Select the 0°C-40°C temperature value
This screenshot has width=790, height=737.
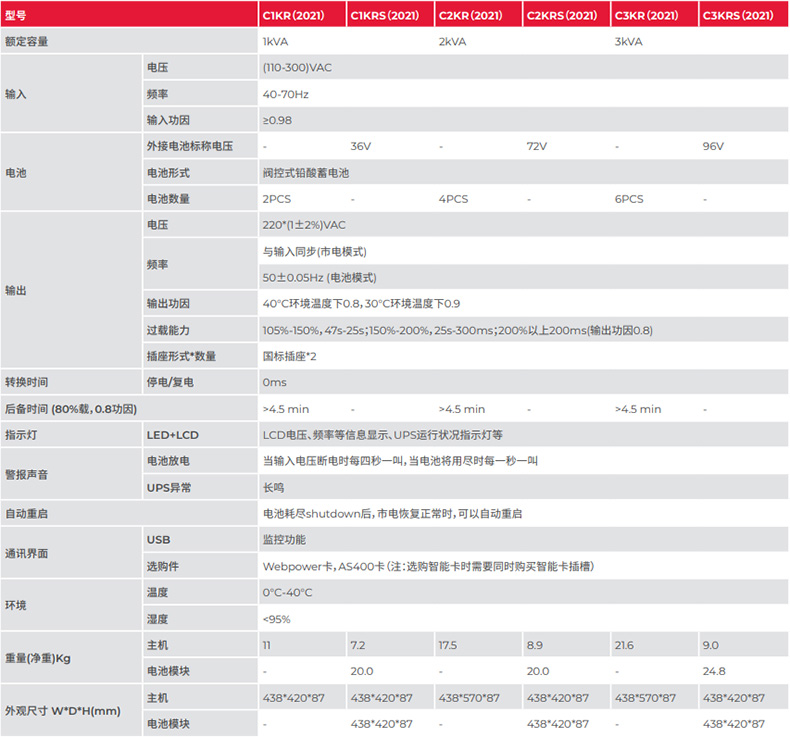click(287, 592)
